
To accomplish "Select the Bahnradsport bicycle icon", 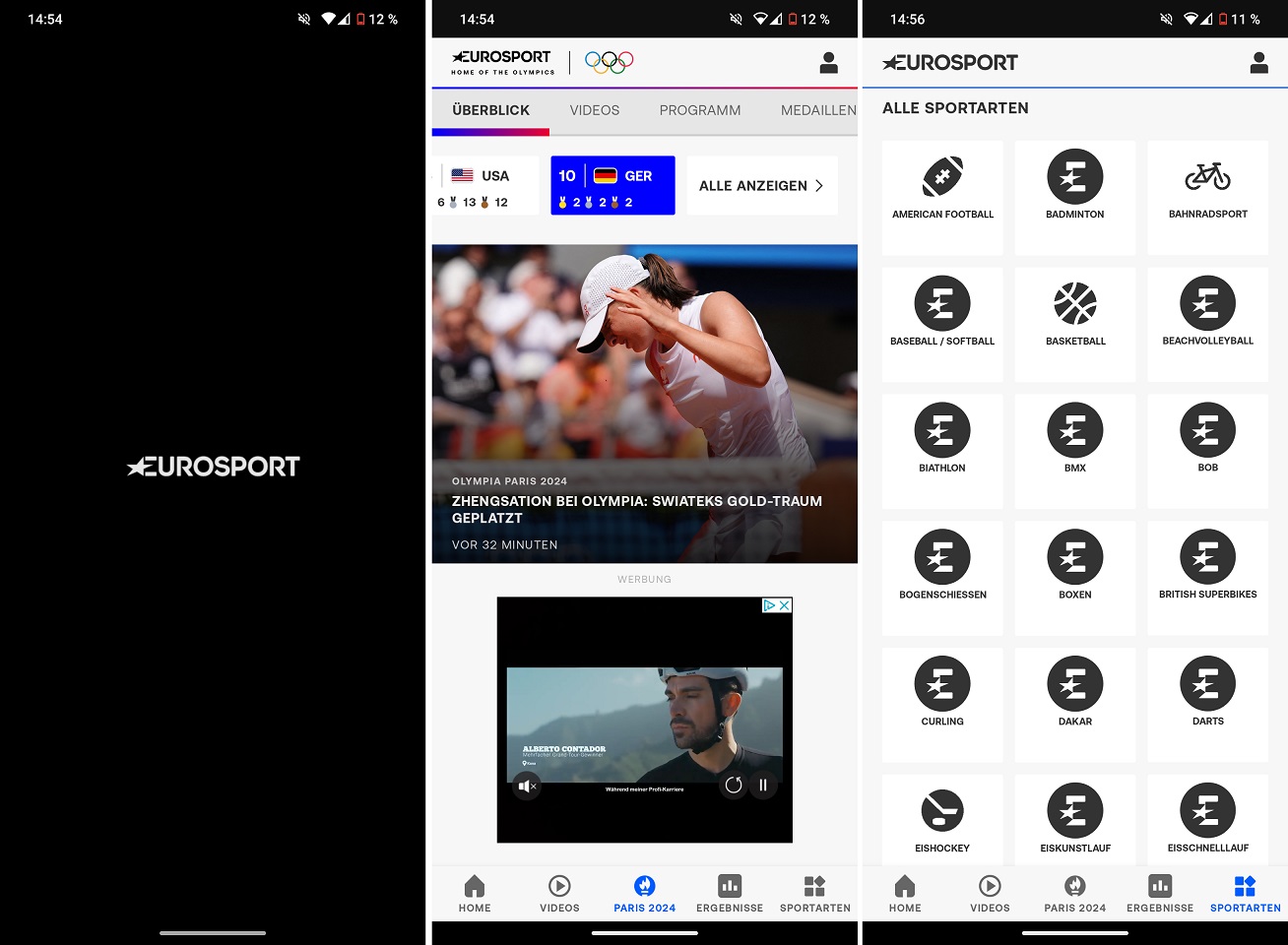I will pos(1208,177).
